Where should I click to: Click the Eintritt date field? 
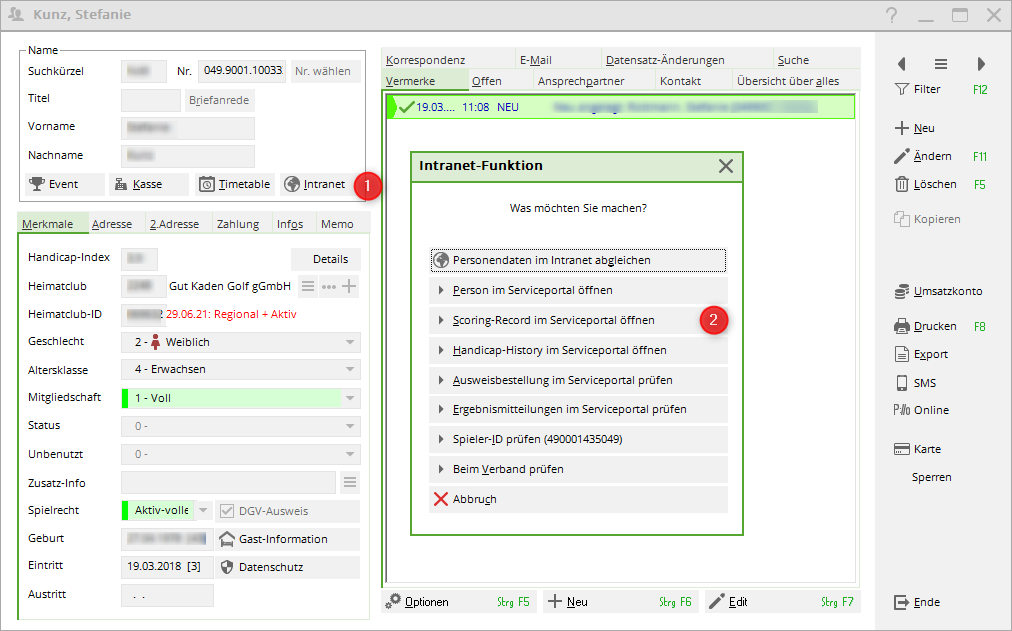166,567
